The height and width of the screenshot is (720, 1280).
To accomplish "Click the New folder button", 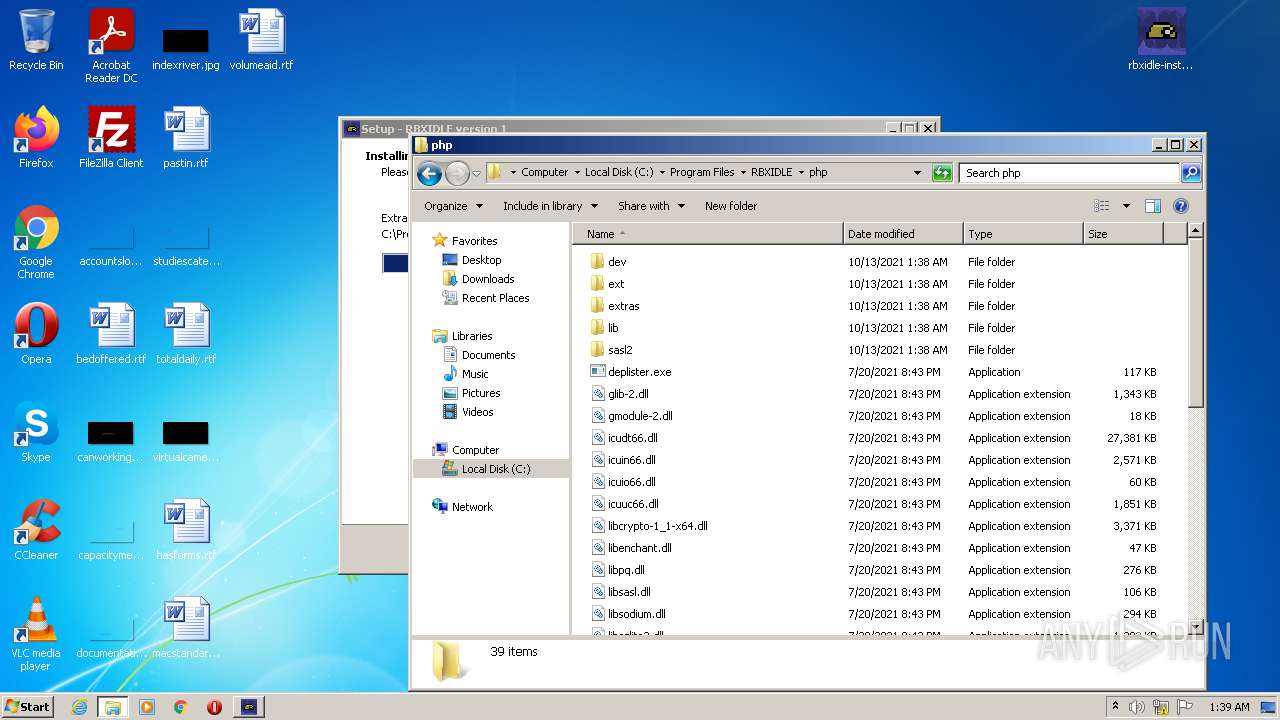I will pyautogui.click(x=731, y=206).
